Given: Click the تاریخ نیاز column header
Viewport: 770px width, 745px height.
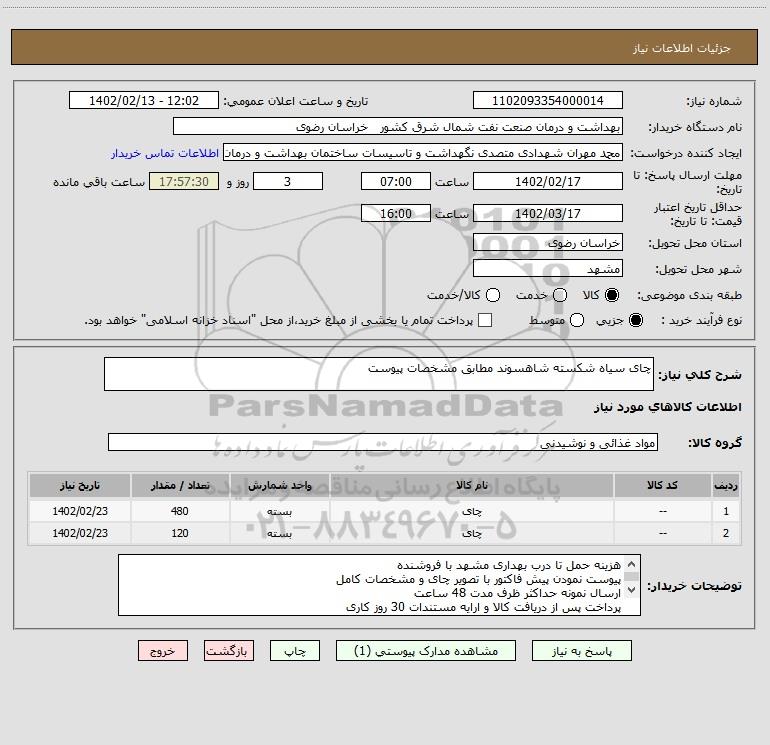Looking at the screenshot, I should pyautogui.click(x=80, y=485).
